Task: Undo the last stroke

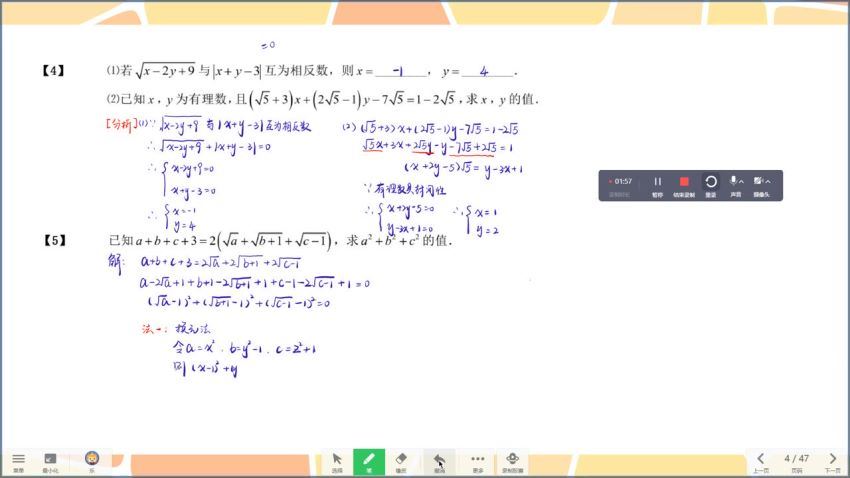Action: (x=439, y=460)
